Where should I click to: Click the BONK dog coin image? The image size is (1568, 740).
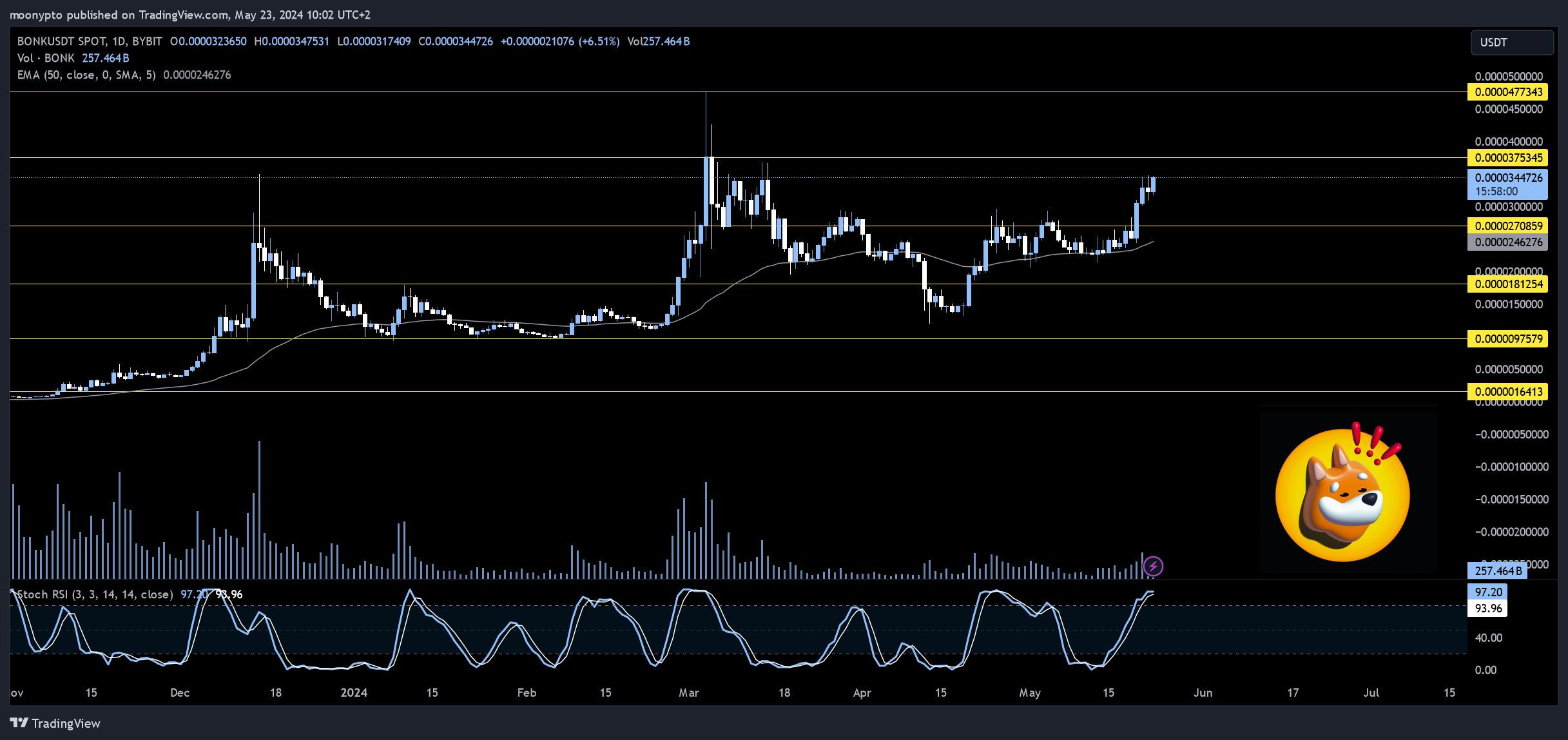pyautogui.click(x=1342, y=492)
